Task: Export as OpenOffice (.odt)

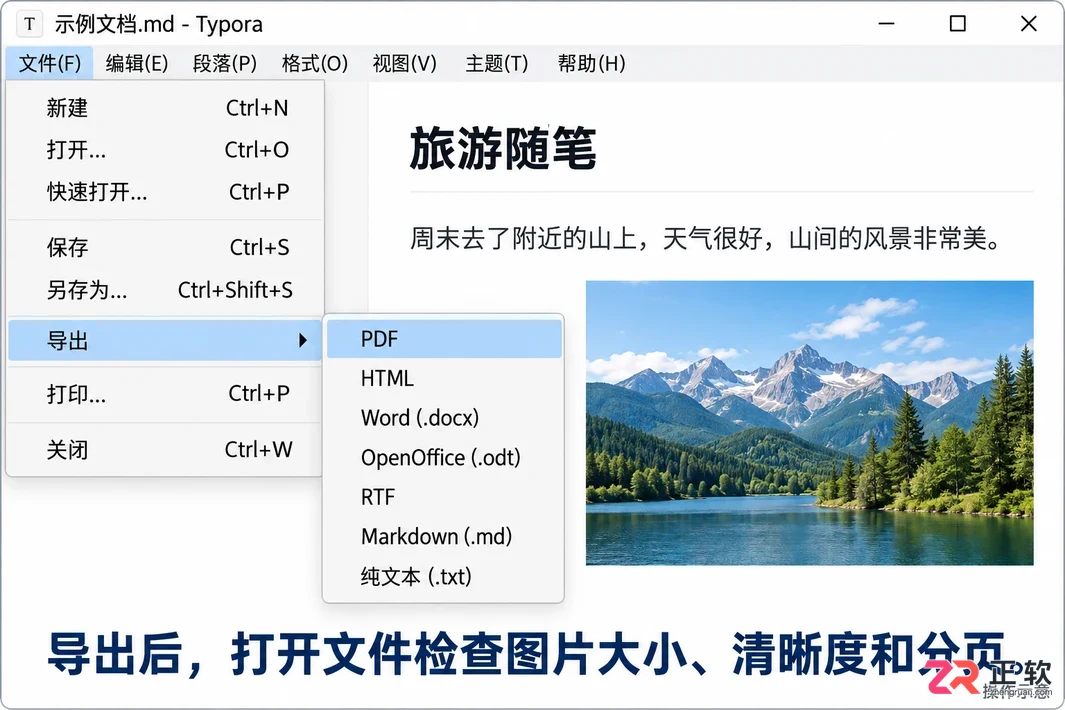Action: pyautogui.click(x=444, y=457)
